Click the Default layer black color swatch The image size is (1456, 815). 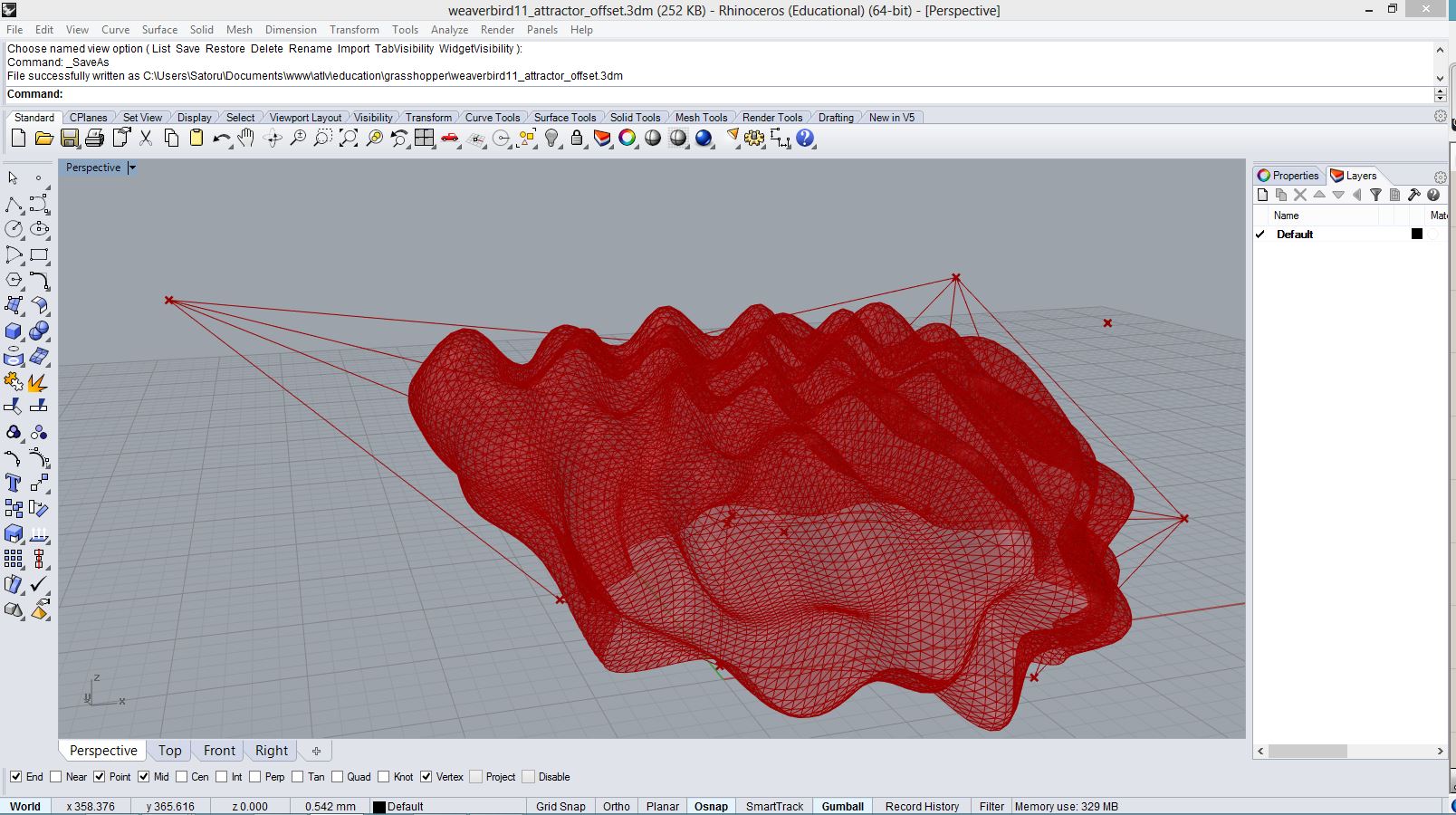click(1417, 235)
